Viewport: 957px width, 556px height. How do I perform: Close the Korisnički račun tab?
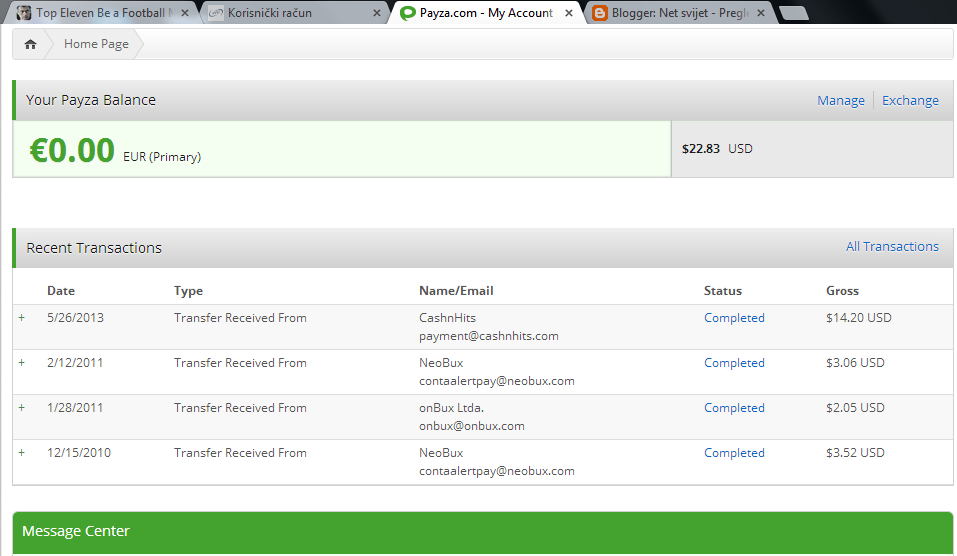[377, 13]
